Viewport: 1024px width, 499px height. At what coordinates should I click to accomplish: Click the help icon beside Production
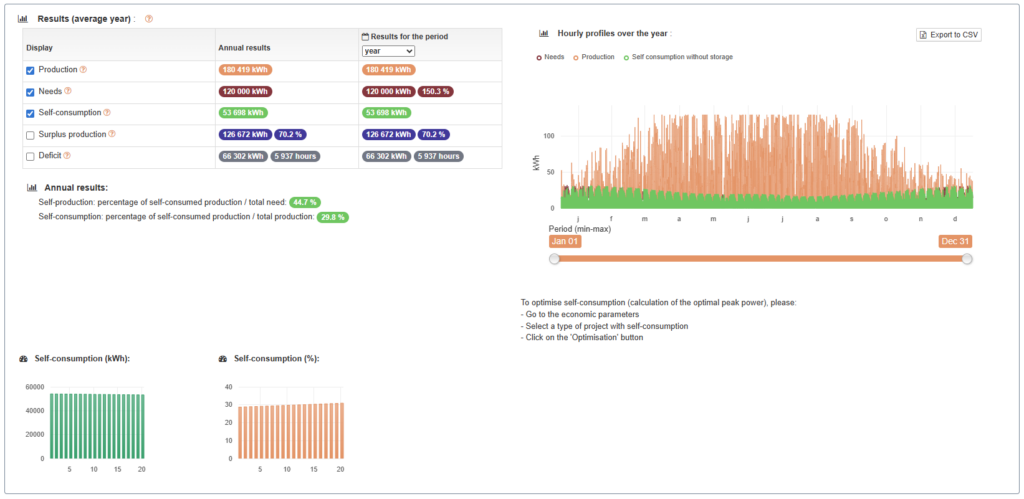pyautogui.click(x=83, y=70)
